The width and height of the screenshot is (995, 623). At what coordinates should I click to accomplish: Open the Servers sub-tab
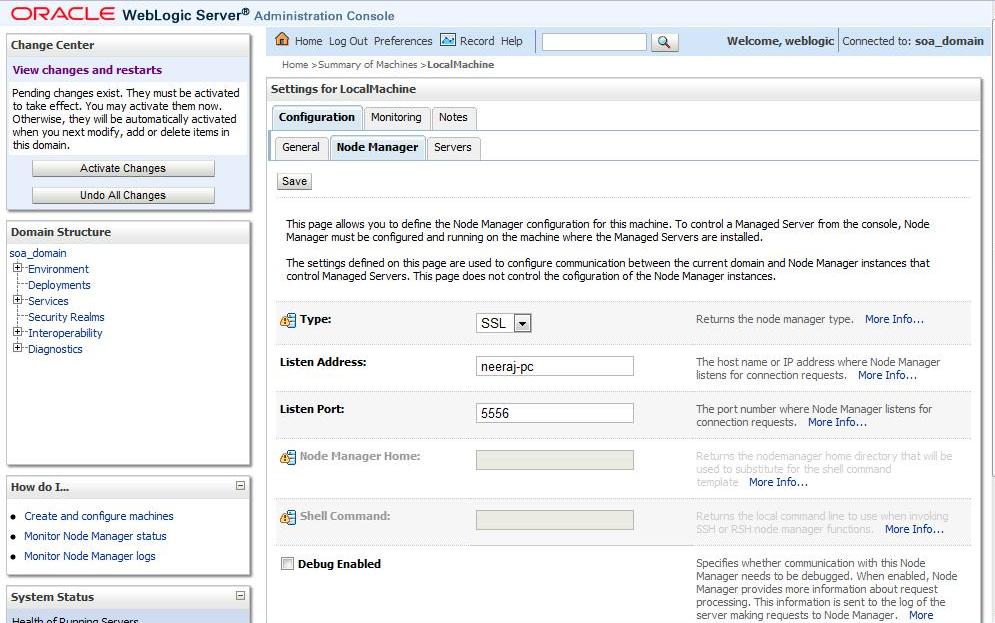tap(452, 147)
